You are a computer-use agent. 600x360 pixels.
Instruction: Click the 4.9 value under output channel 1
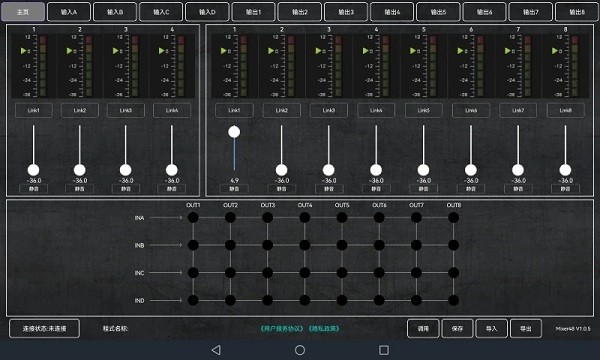234,180
